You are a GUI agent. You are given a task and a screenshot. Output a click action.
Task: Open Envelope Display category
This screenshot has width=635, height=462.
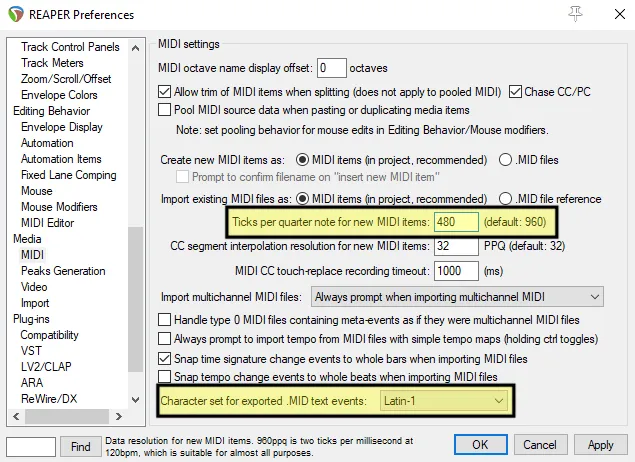[x=62, y=127]
